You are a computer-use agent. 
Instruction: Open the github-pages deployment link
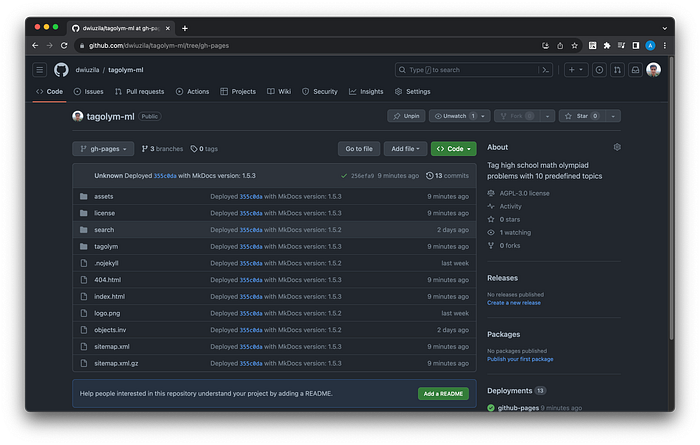[x=518, y=408]
